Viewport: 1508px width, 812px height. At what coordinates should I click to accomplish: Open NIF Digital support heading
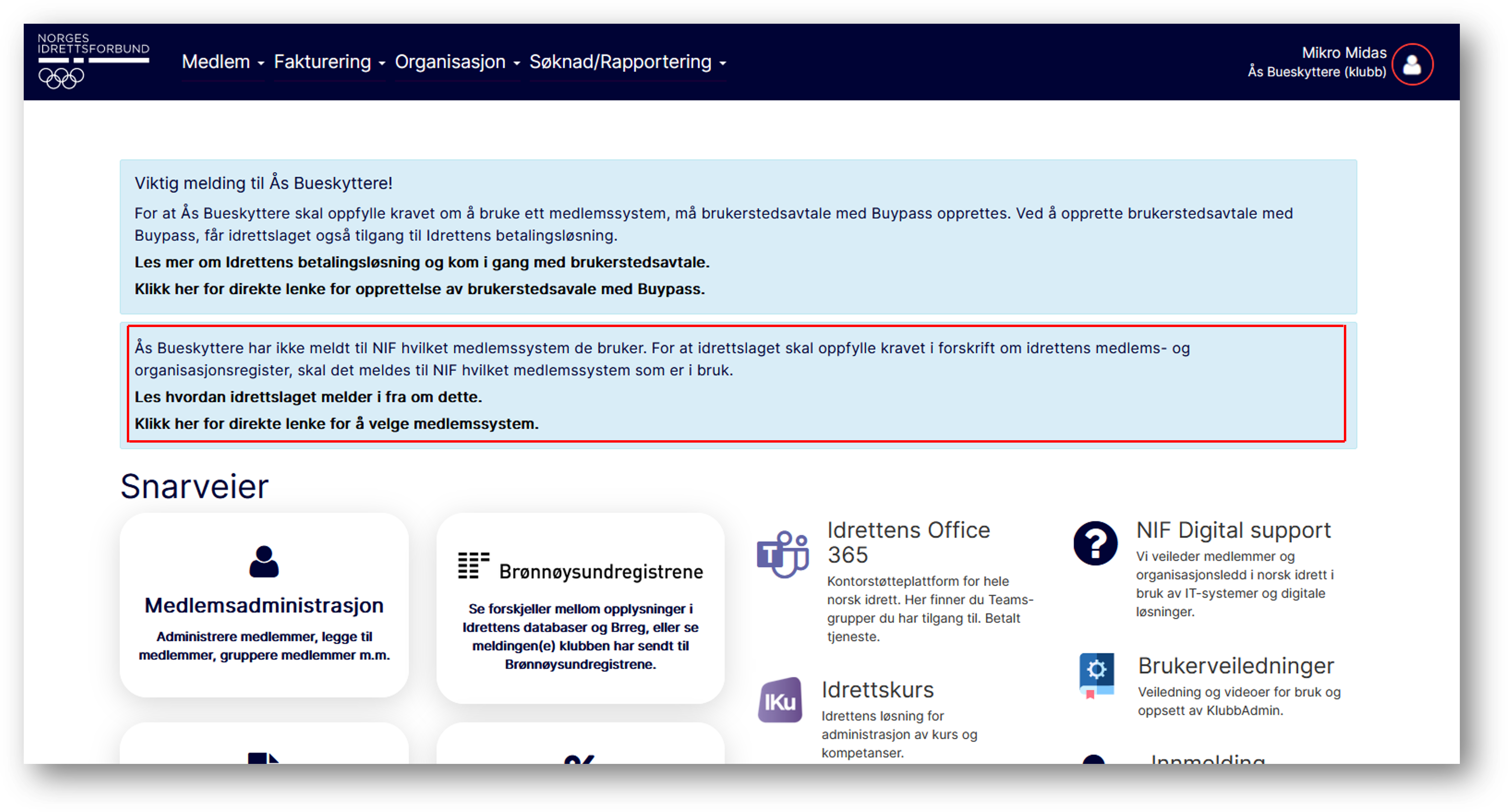(x=1233, y=530)
